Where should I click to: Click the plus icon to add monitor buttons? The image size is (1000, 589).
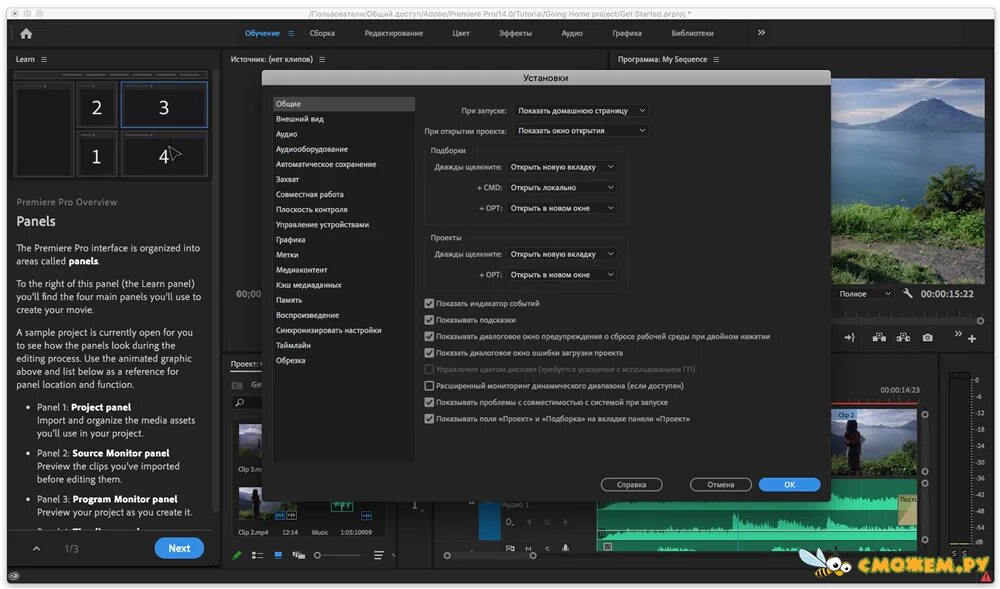point(973,337)
